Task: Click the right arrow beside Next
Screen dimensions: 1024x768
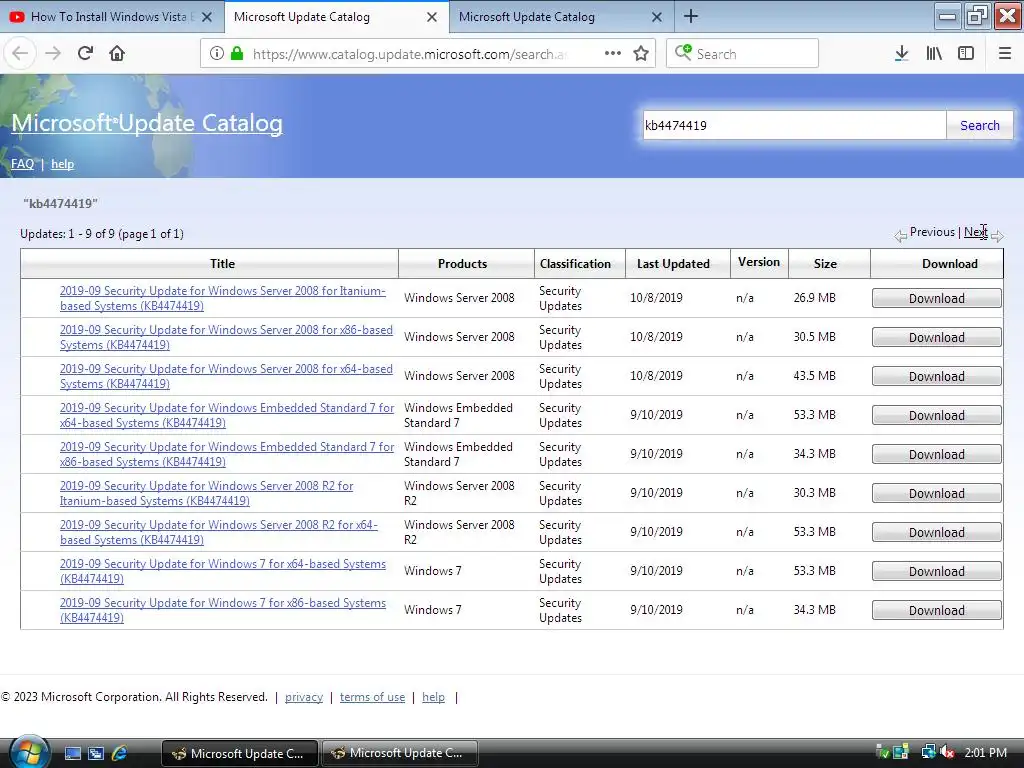Action: coord(997,236)
